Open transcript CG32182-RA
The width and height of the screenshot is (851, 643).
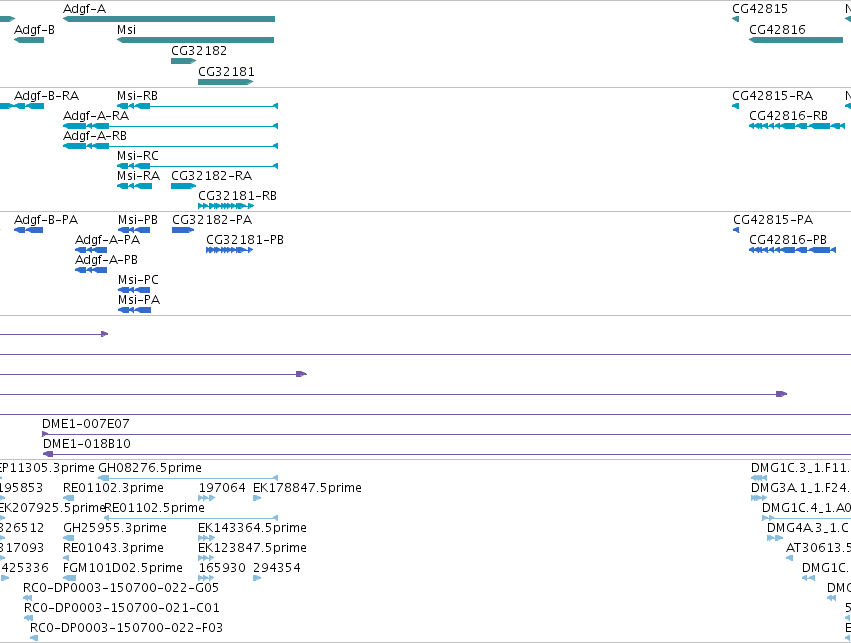(x=212, y=176)
